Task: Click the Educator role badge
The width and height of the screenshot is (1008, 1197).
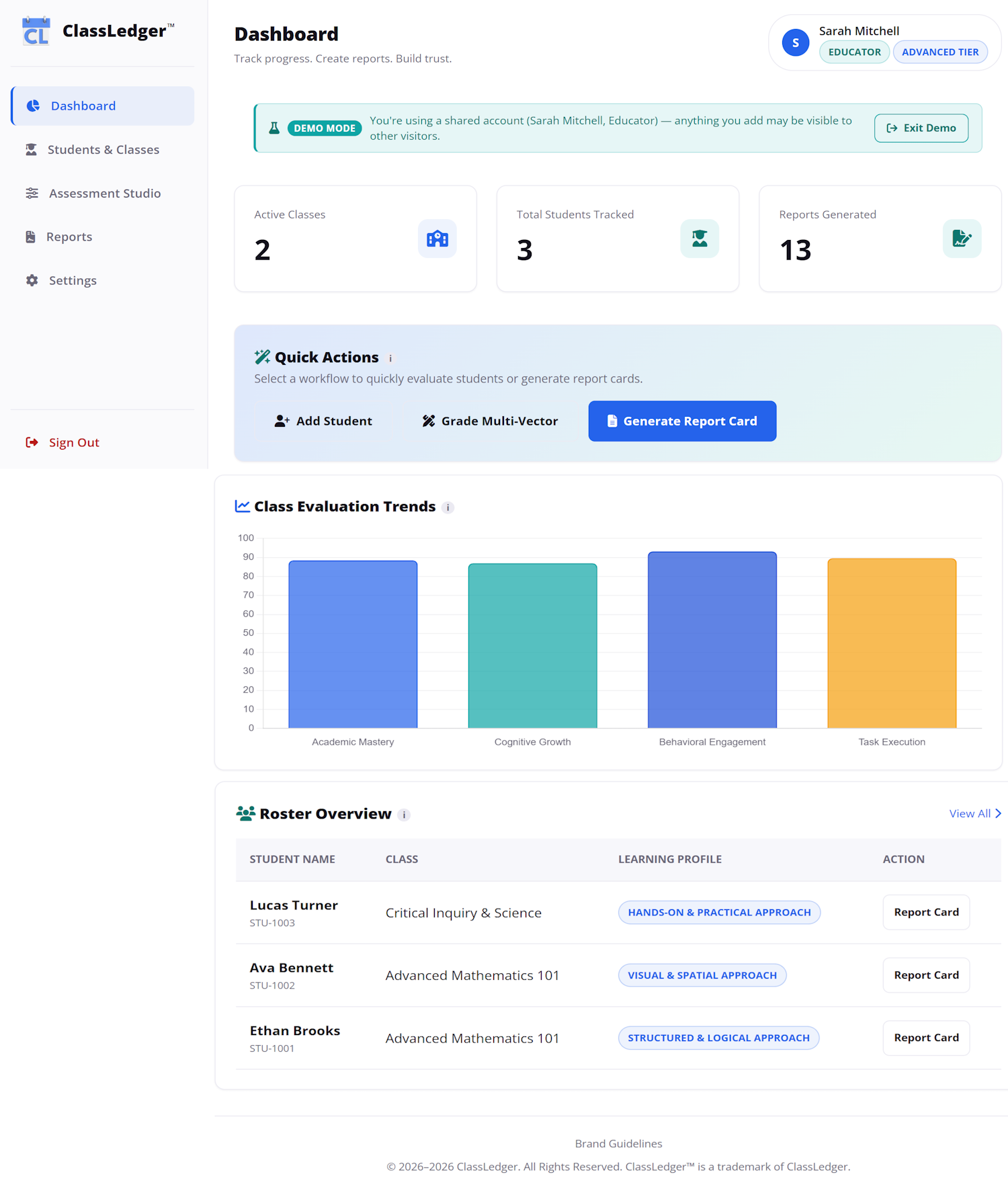Action: tap(854, 52)
